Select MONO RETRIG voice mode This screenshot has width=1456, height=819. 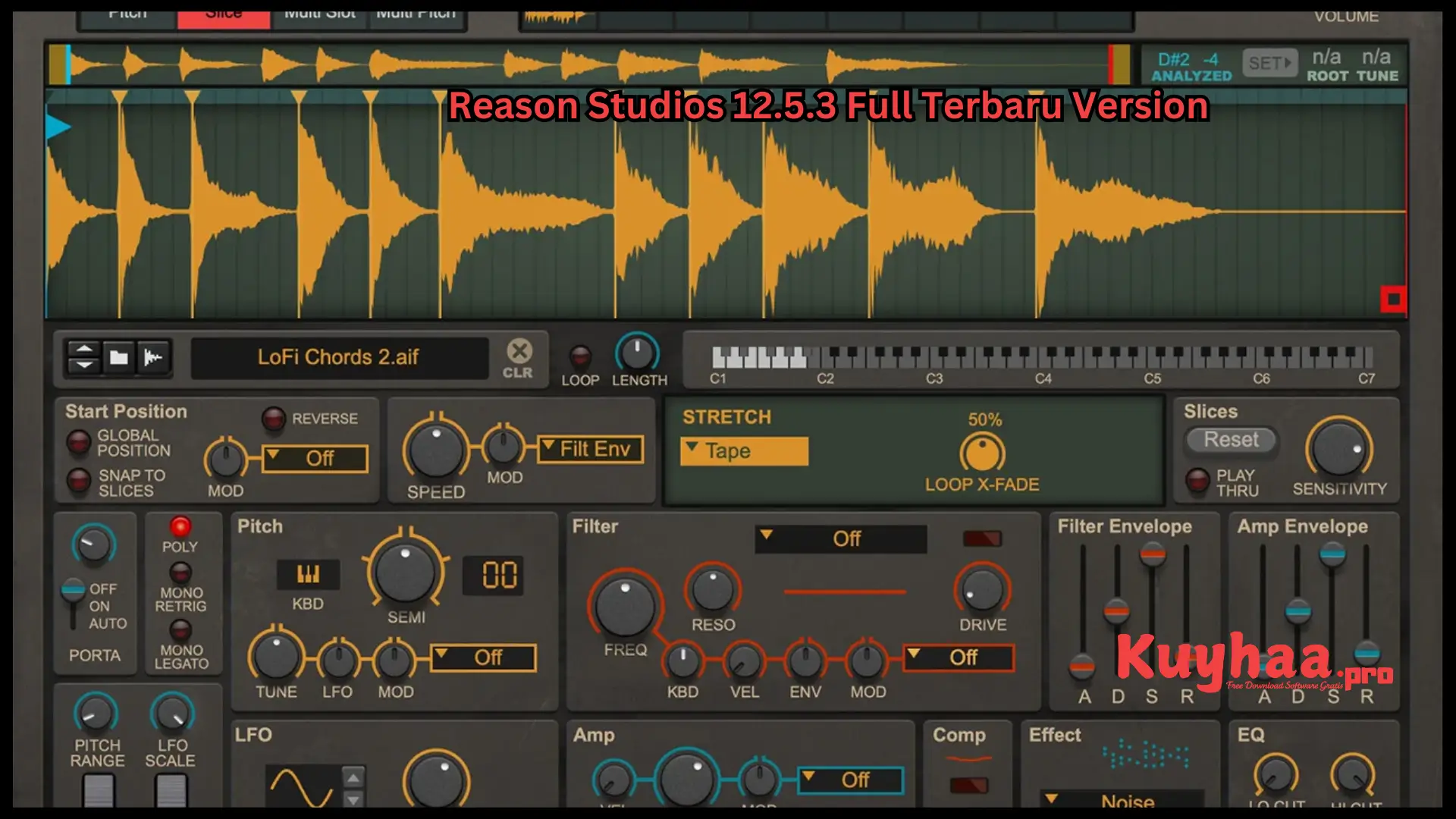point(180,573)
